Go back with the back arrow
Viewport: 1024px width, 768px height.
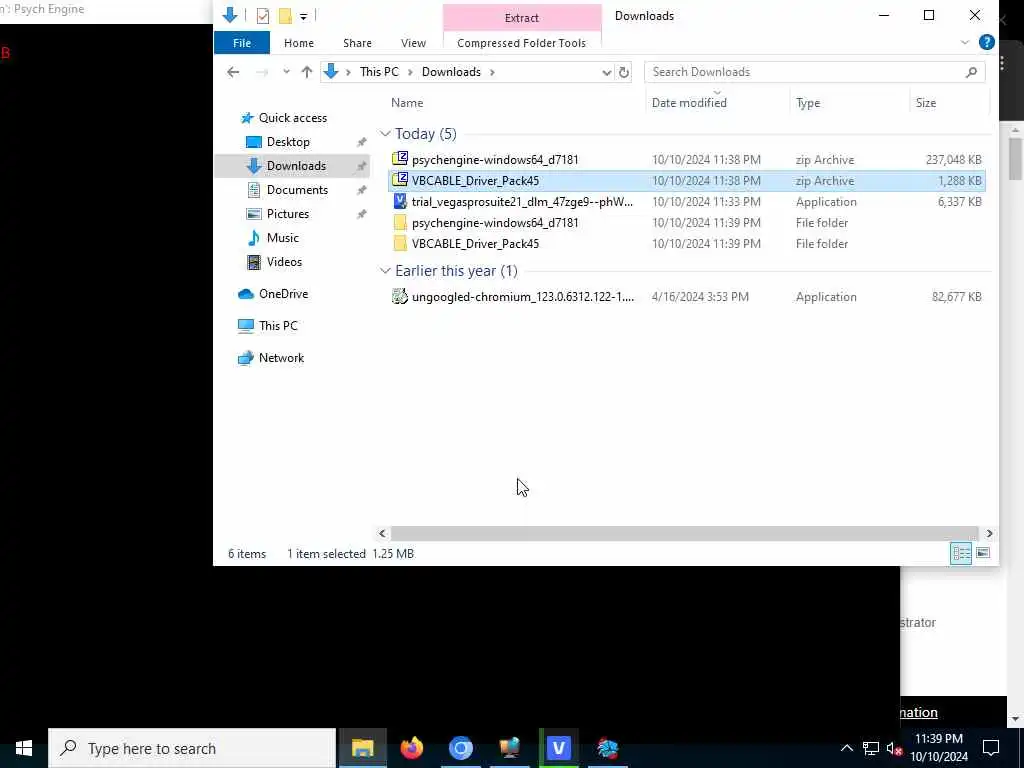(233, 72)
